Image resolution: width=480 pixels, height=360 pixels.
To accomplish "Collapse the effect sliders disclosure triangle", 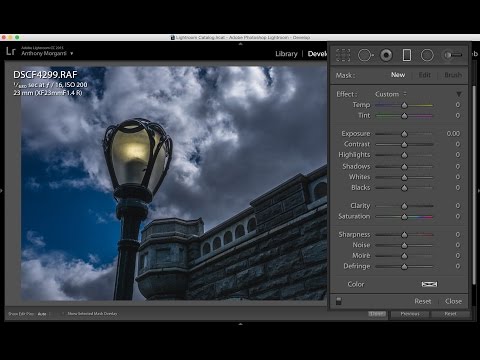I will 459,94.
